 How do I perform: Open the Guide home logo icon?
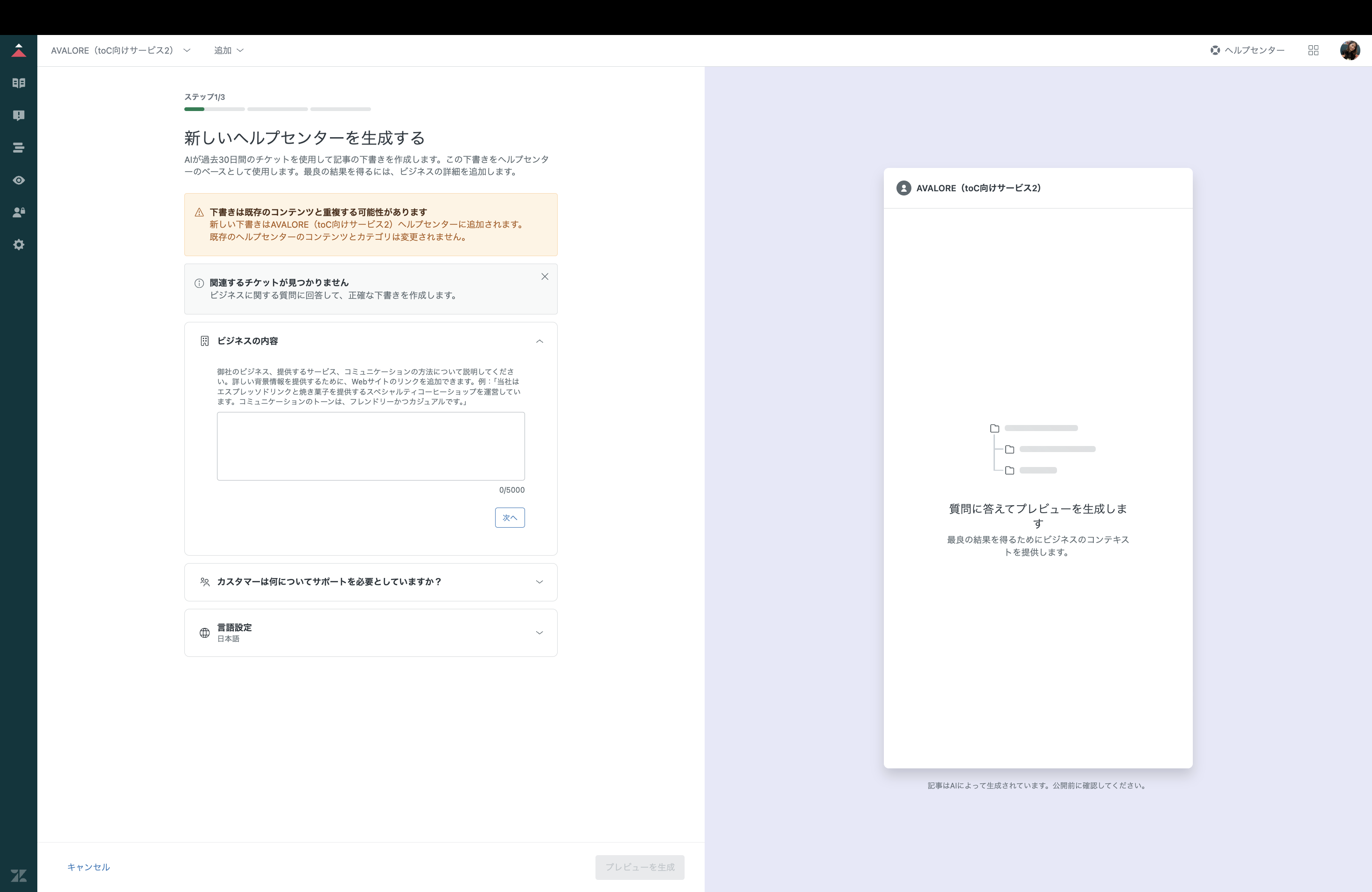coord(19,51)
